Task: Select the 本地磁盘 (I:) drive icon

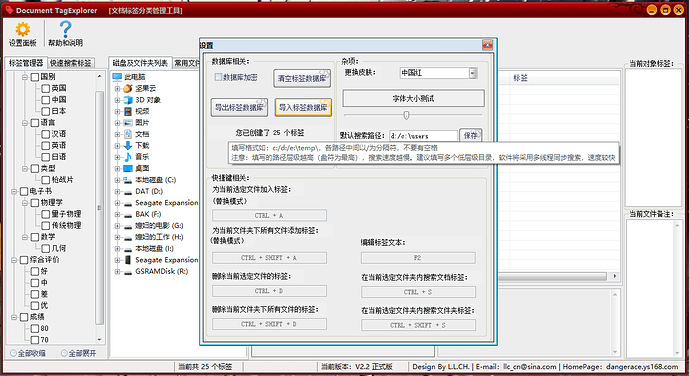Action: 127,249
